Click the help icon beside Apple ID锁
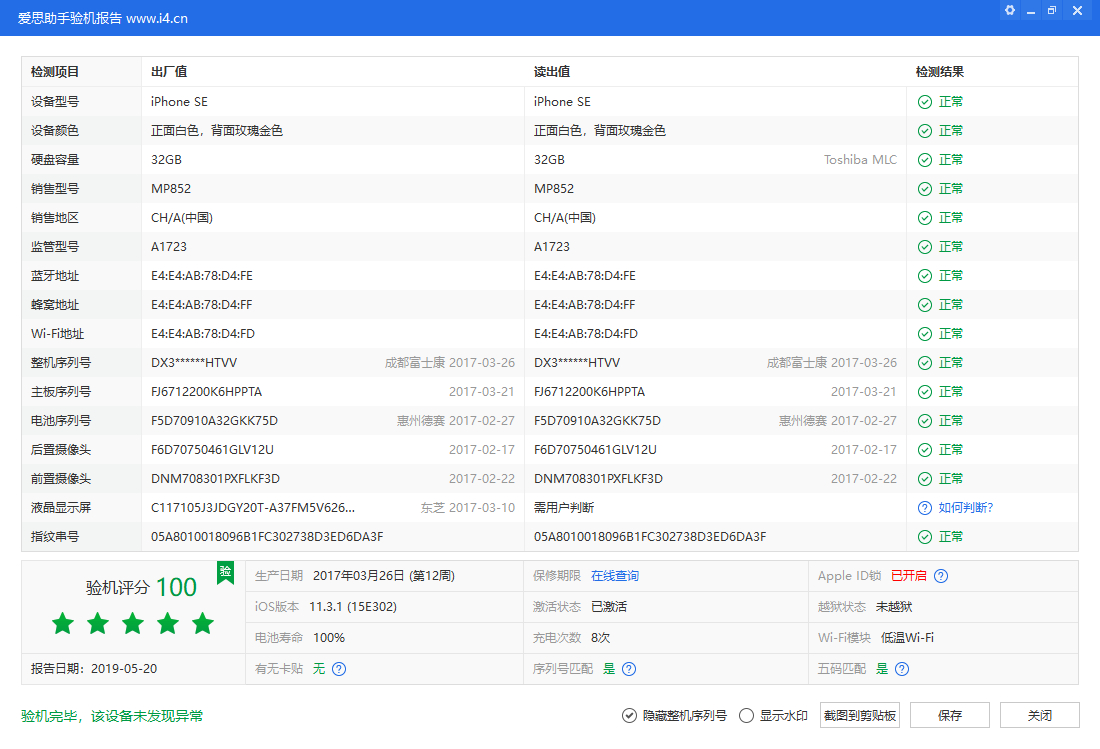This screenshot has width=1100, height=749. point(941,576)
